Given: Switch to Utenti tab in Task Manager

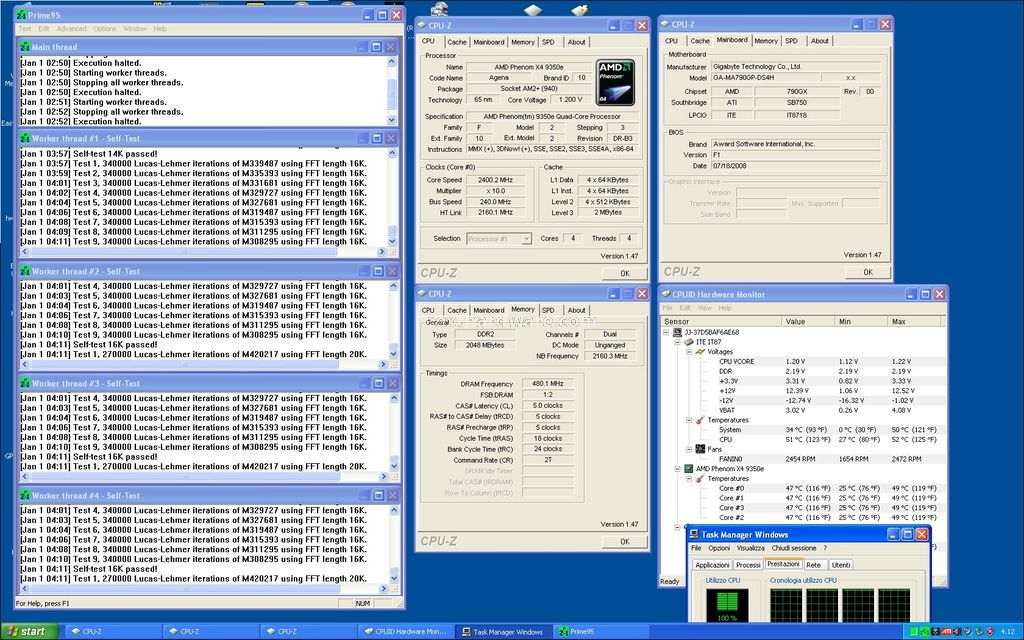Looking at the screenshot, I should pos(841,565).
